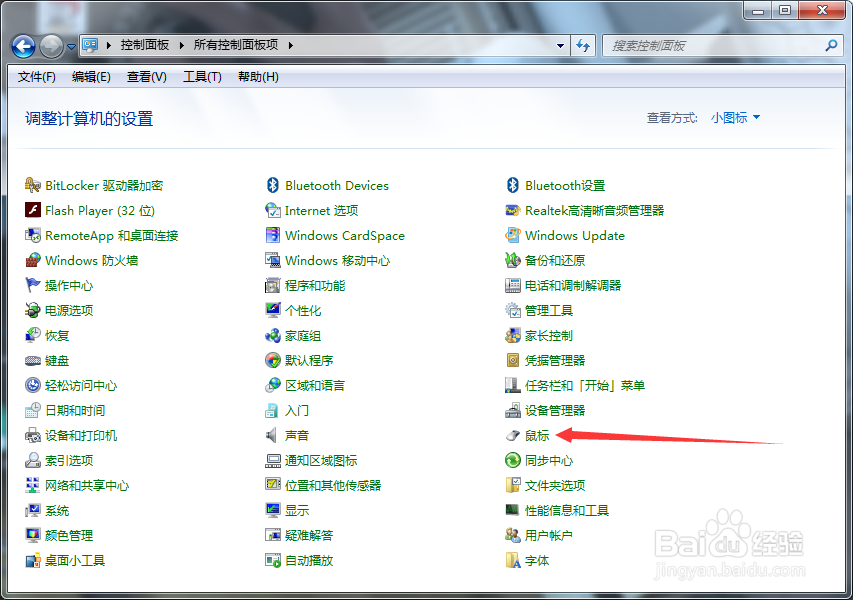Open the 查看(V) menu
Screen dimensions: 853x600
pos(146,77)
